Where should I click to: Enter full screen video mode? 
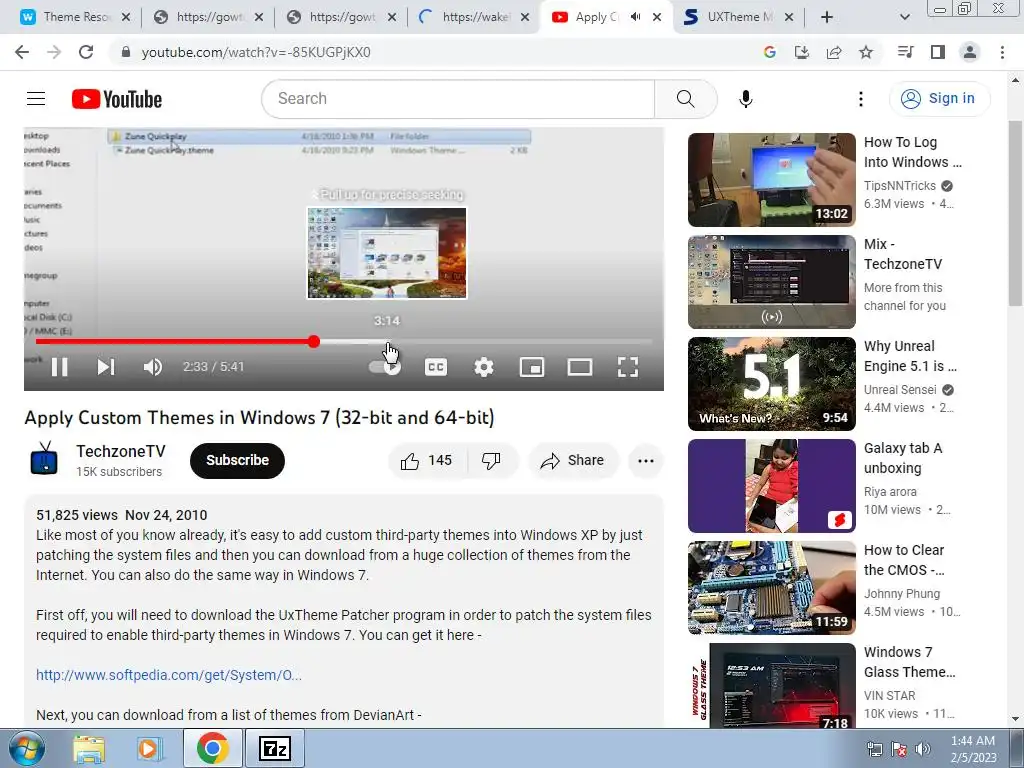[x=628, y=367]
